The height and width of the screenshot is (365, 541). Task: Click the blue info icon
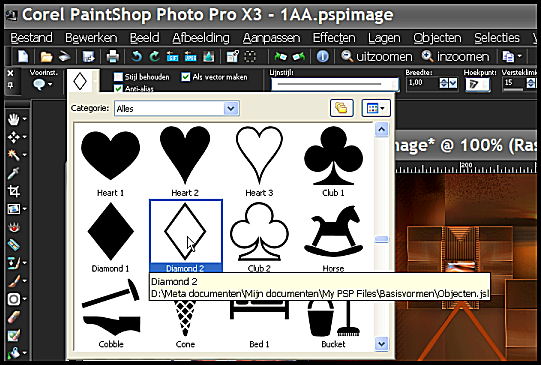pyautogui.click(x=323, y=56)
